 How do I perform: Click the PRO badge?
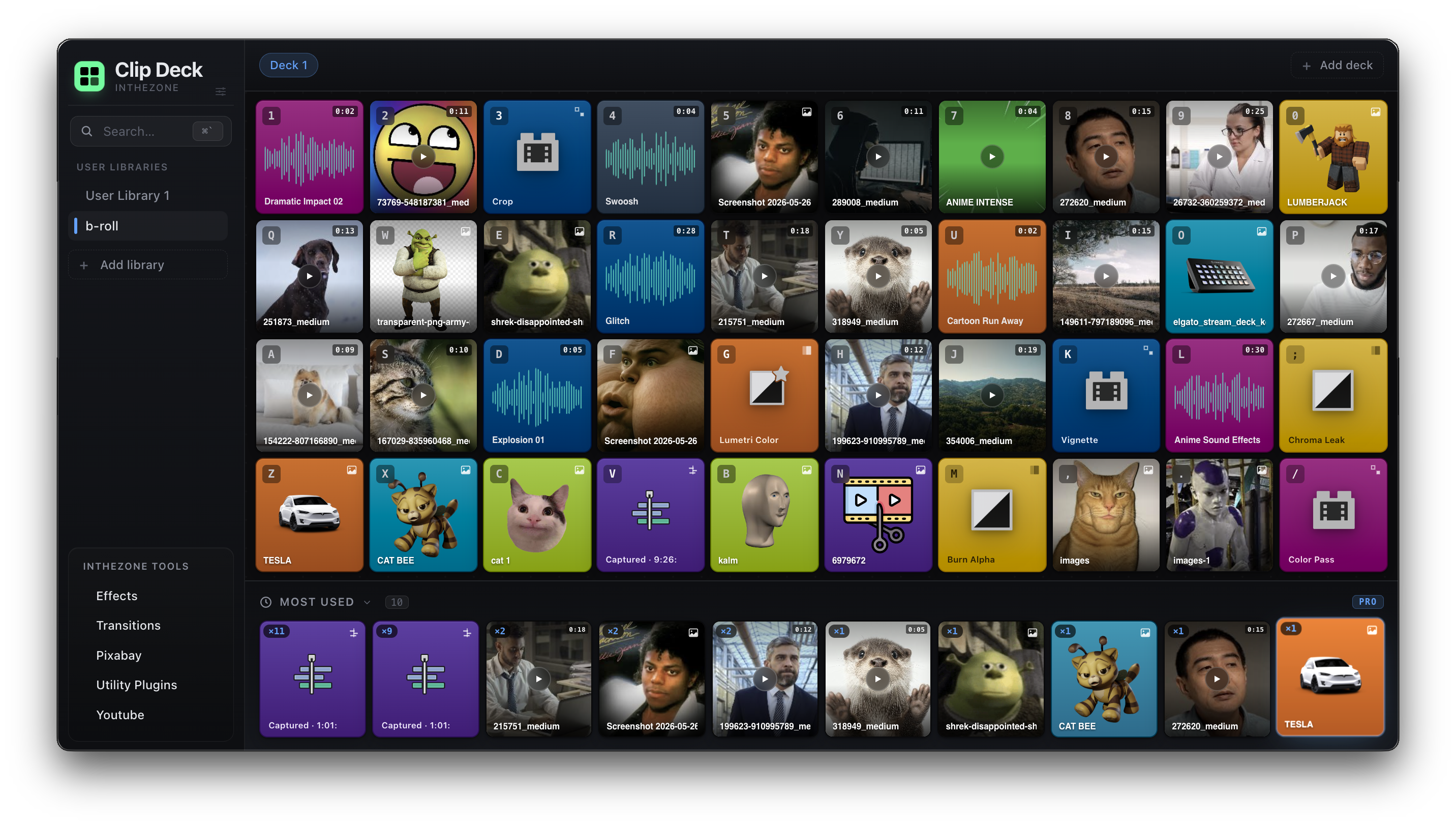coord(1367,602)
